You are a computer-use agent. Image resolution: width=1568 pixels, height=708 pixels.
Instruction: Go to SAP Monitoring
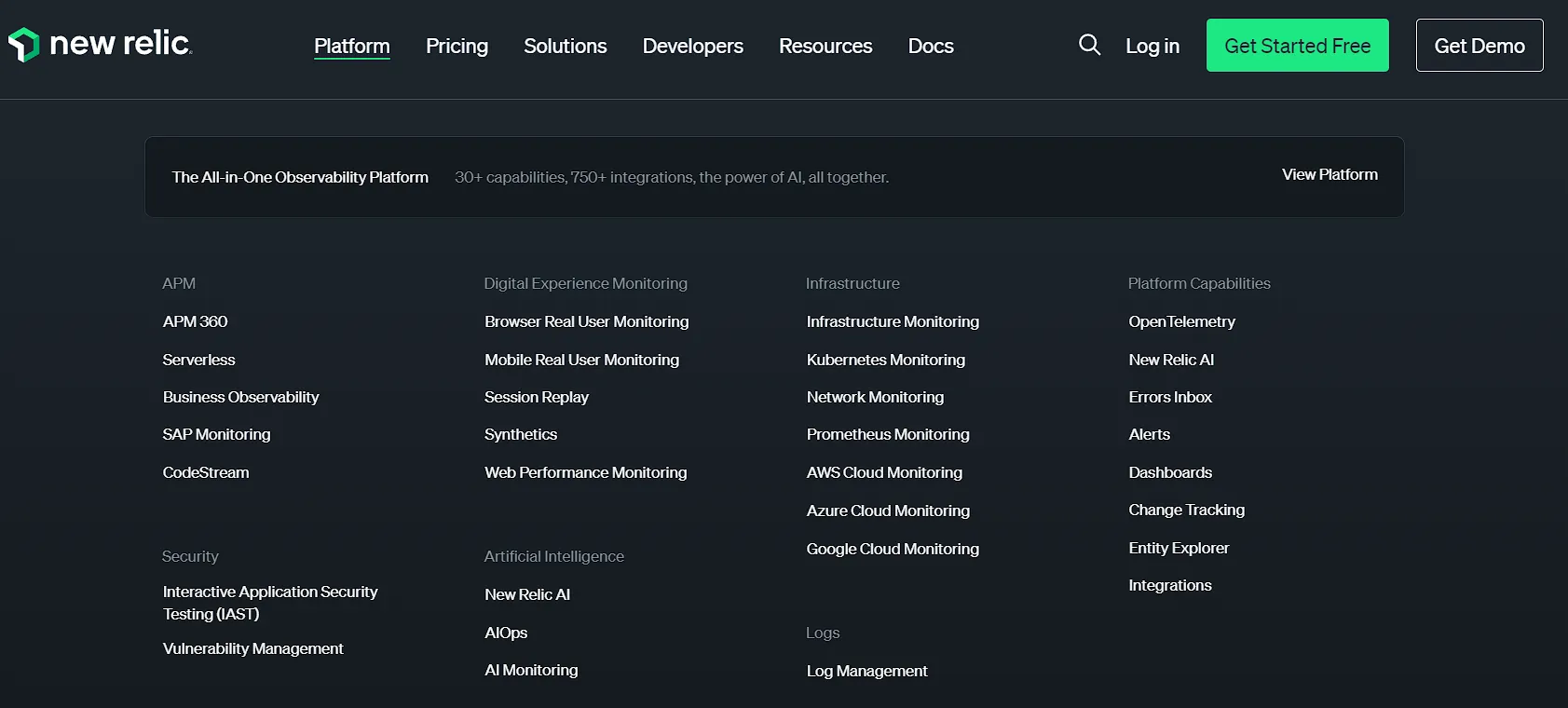216,434
